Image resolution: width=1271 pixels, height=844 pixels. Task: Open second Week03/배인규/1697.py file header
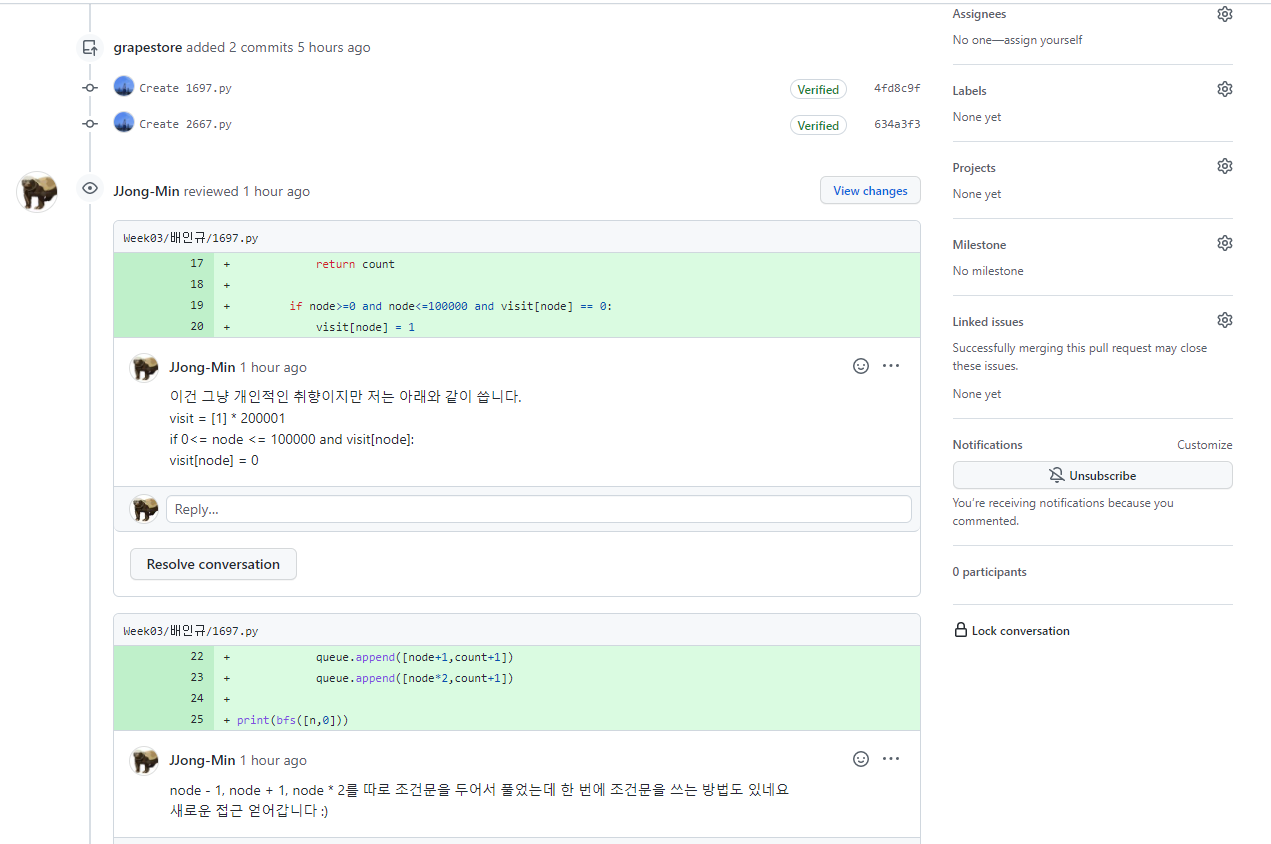191,631
